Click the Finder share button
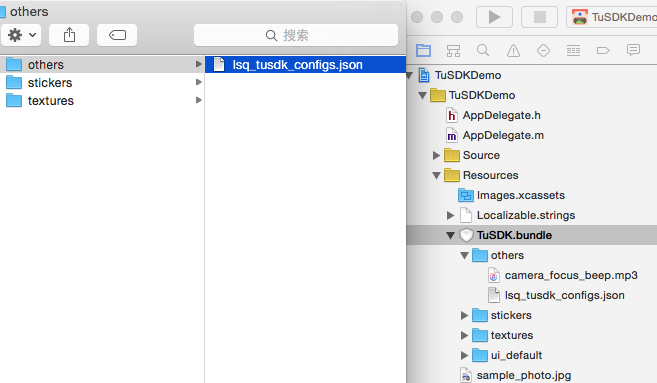The image size is (657, 383). click(x=69, y=35)
